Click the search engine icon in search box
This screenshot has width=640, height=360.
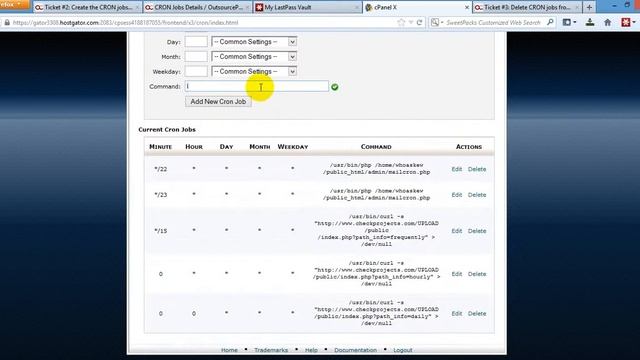(435, 22)
